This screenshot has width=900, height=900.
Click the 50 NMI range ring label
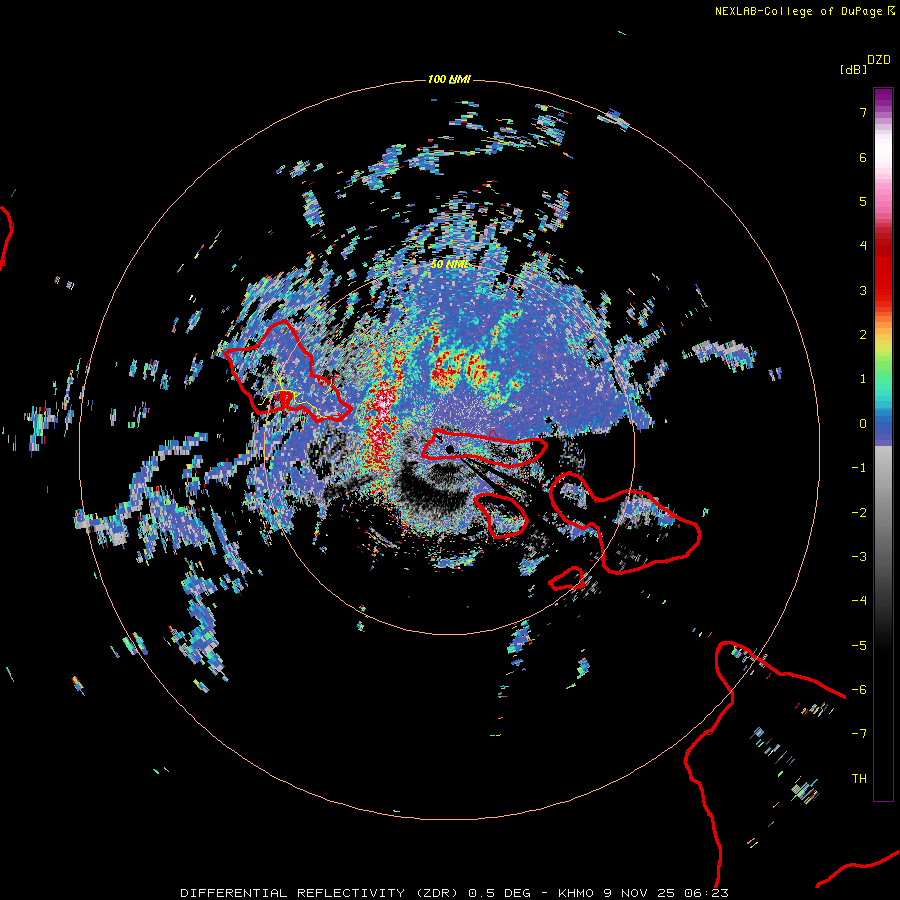pos(450,265)
